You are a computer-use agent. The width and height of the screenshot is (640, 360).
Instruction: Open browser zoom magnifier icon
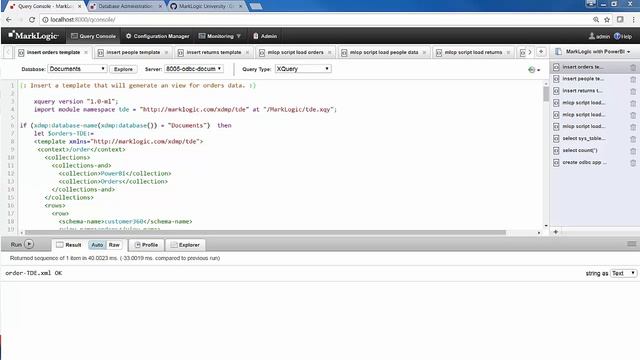tap(596, 20)
